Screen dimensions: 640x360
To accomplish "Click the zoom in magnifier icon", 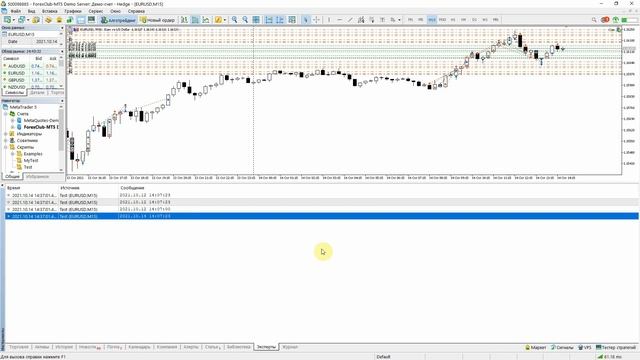I will click(234, 20).
